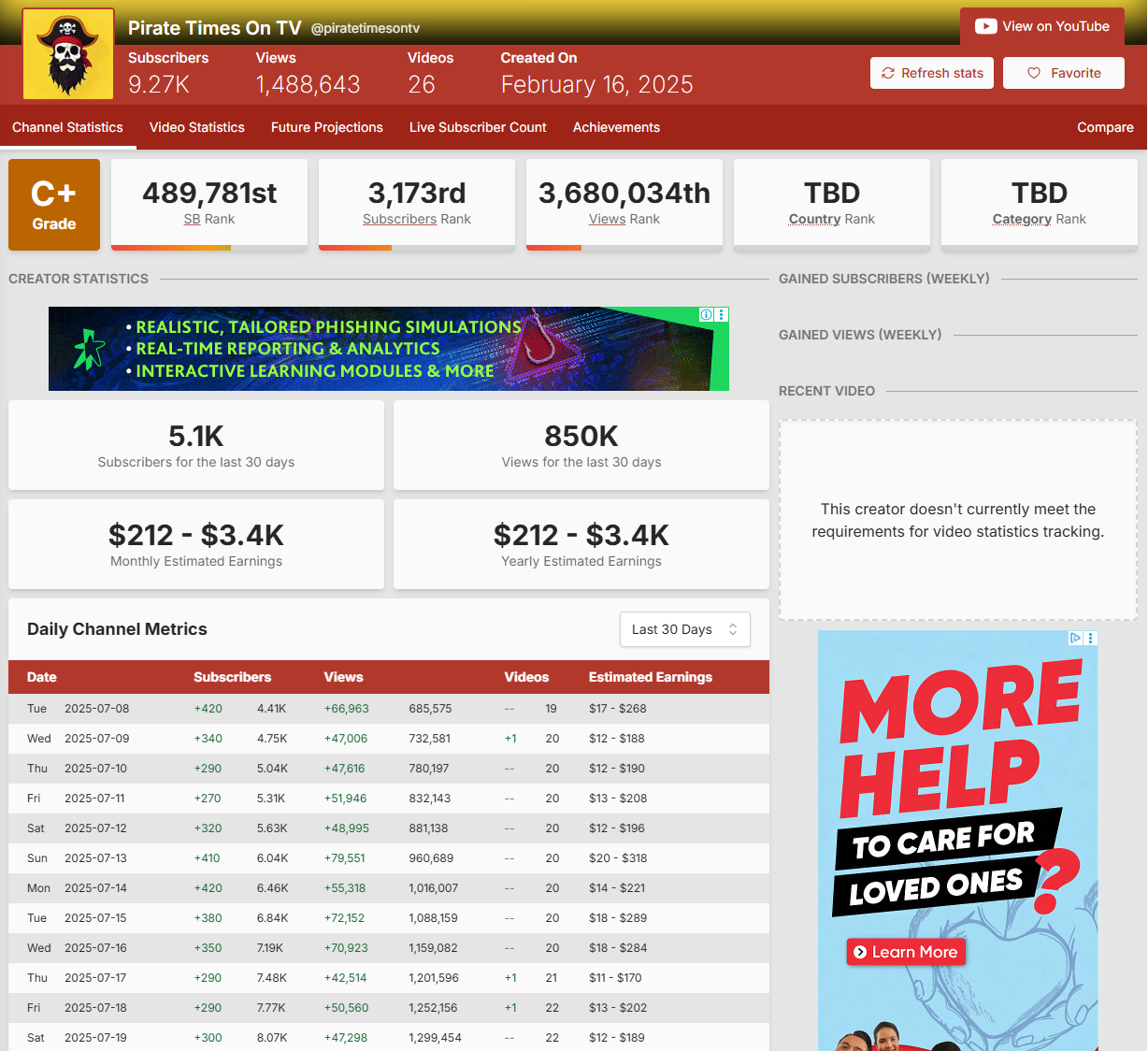
Task: Click the Videos column header
Action: 527,677
